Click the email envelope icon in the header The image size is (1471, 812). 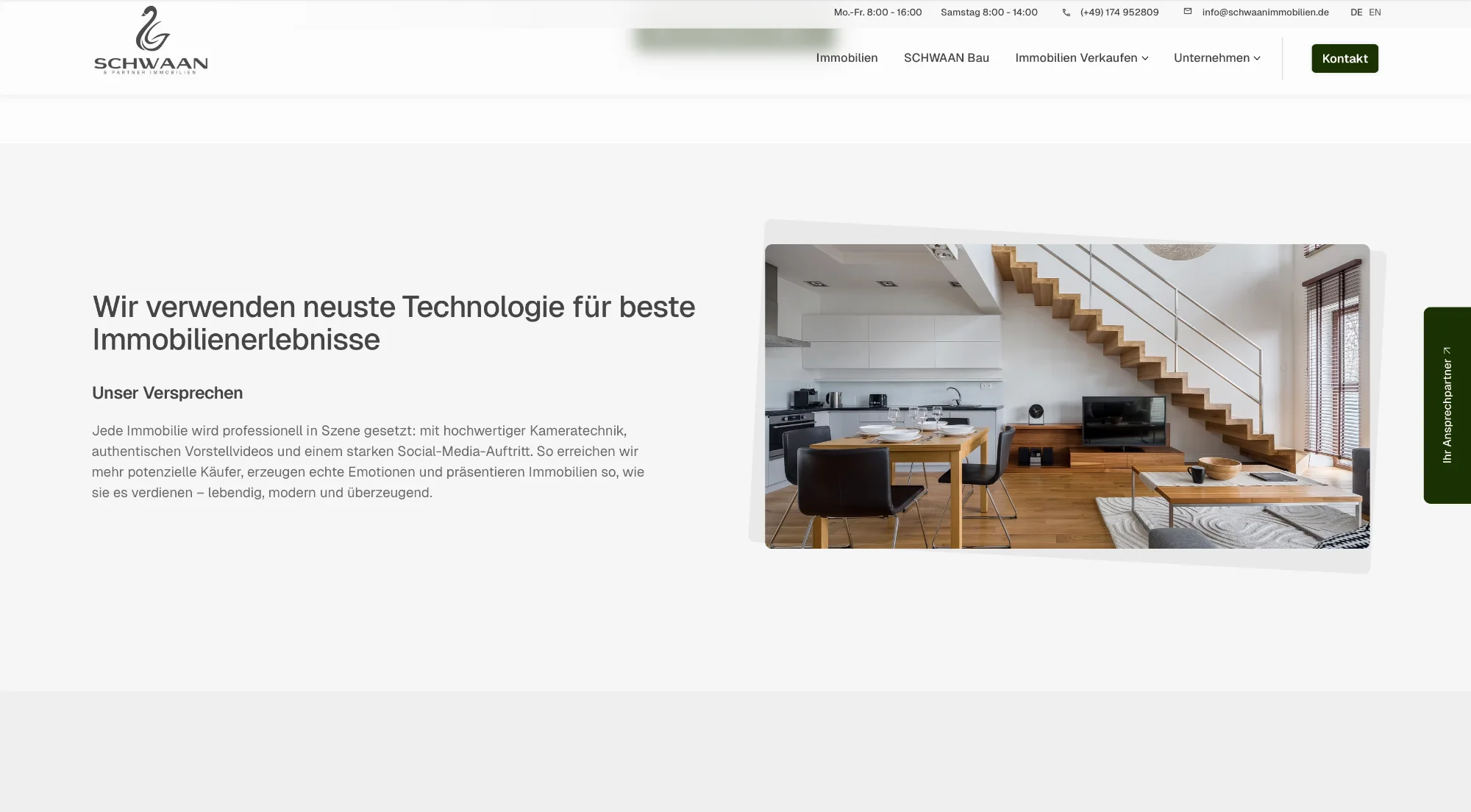pos(1186,11)
